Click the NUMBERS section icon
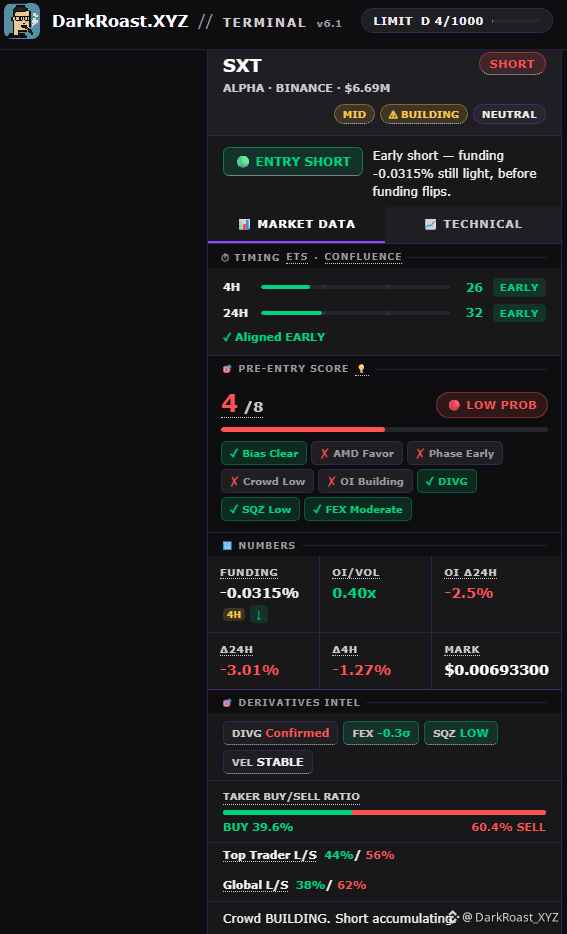 (226, 546)
